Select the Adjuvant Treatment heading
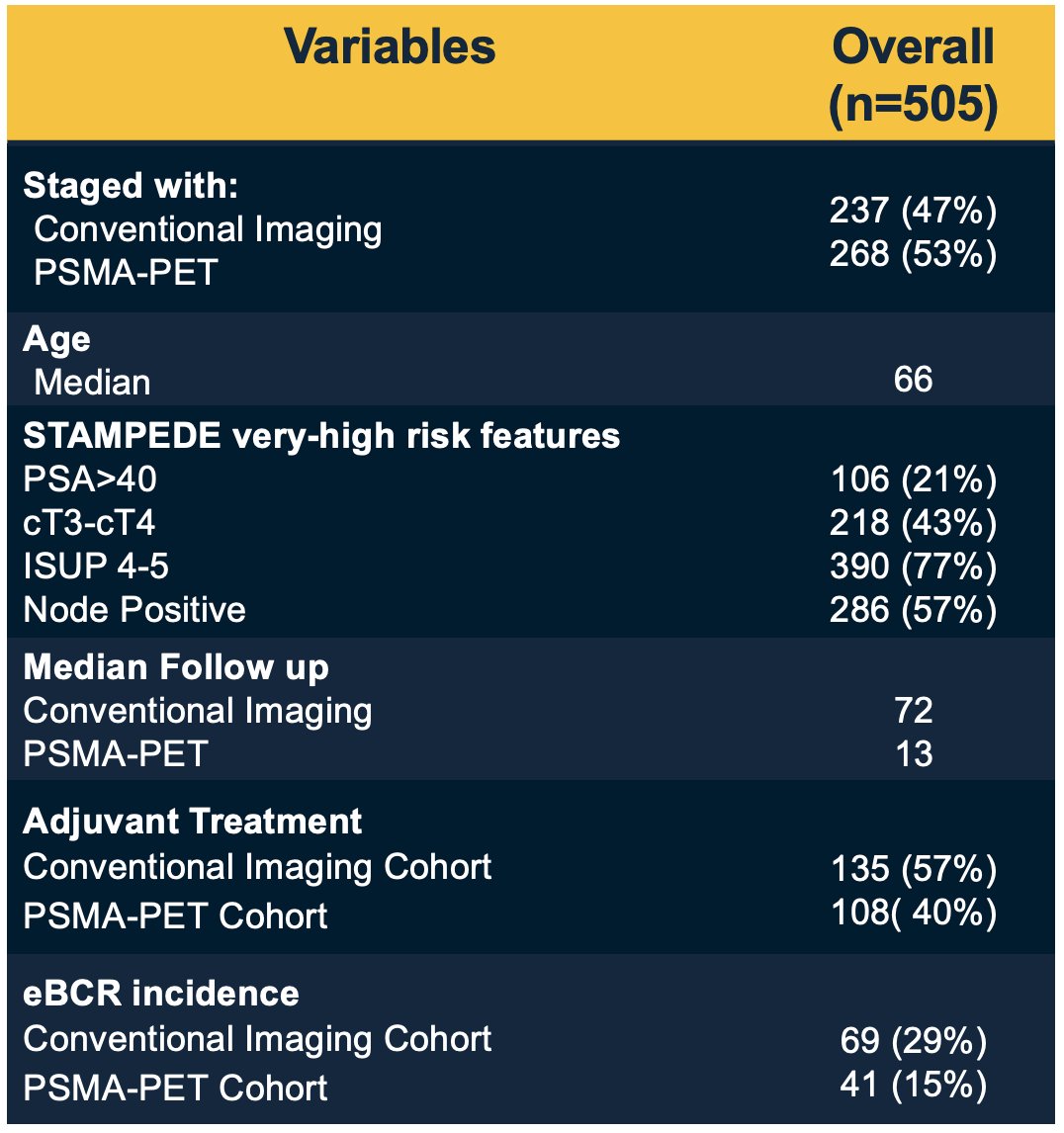Viewport: 1064px width, 1133px height. [192, 822]
